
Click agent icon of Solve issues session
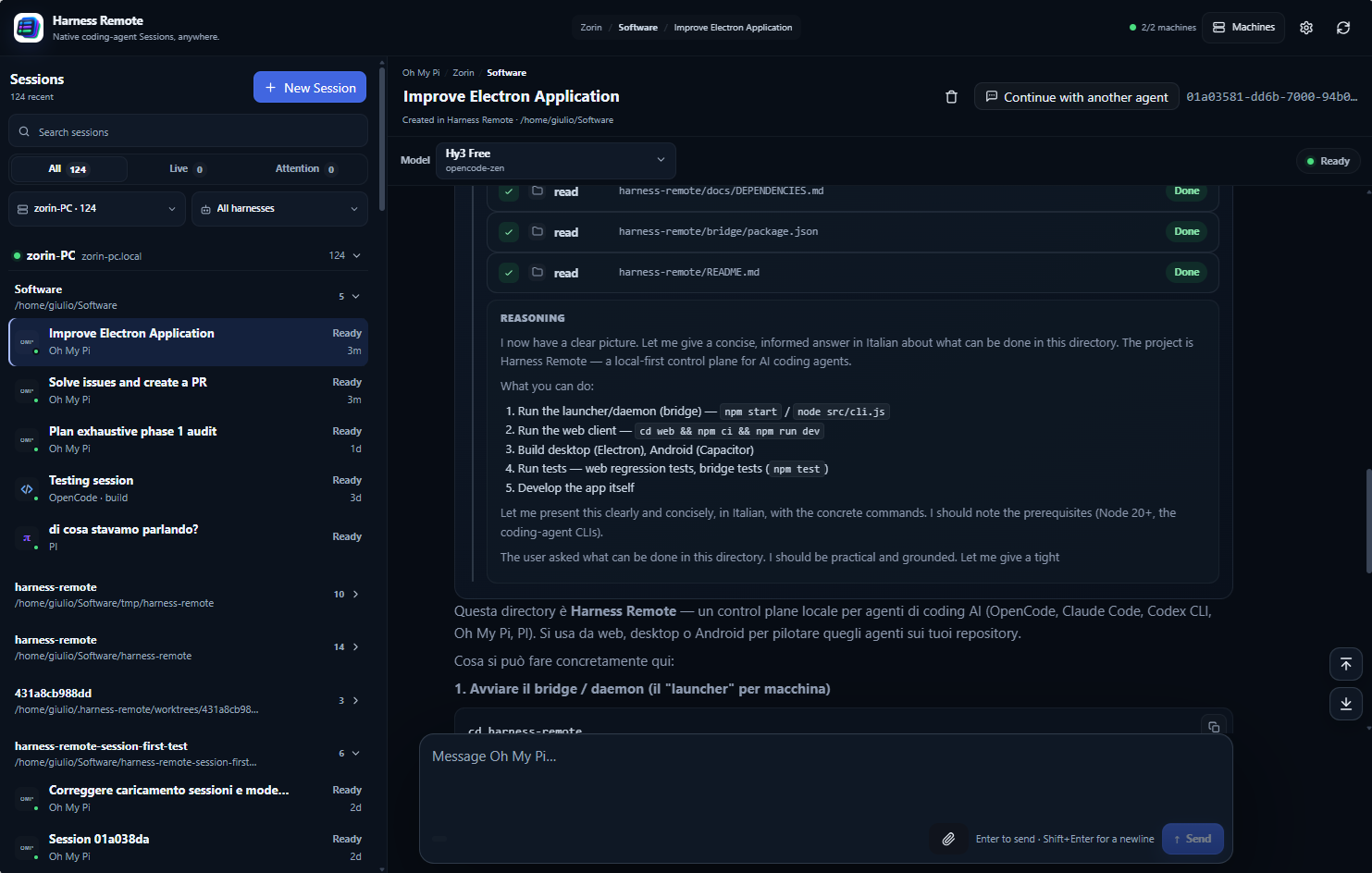27,391
